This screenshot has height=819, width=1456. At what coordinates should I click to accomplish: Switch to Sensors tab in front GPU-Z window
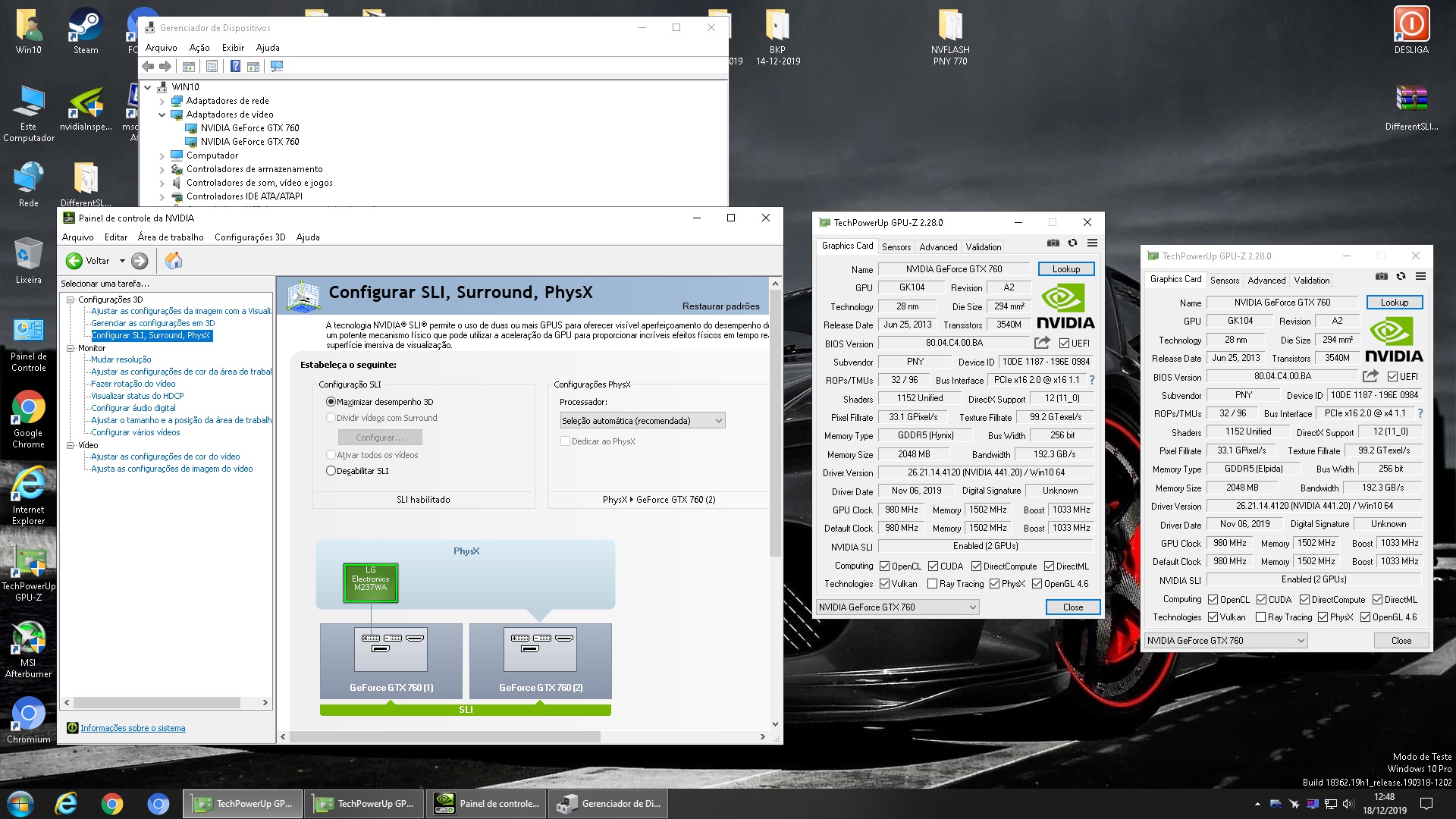click(x=896, y=247)
